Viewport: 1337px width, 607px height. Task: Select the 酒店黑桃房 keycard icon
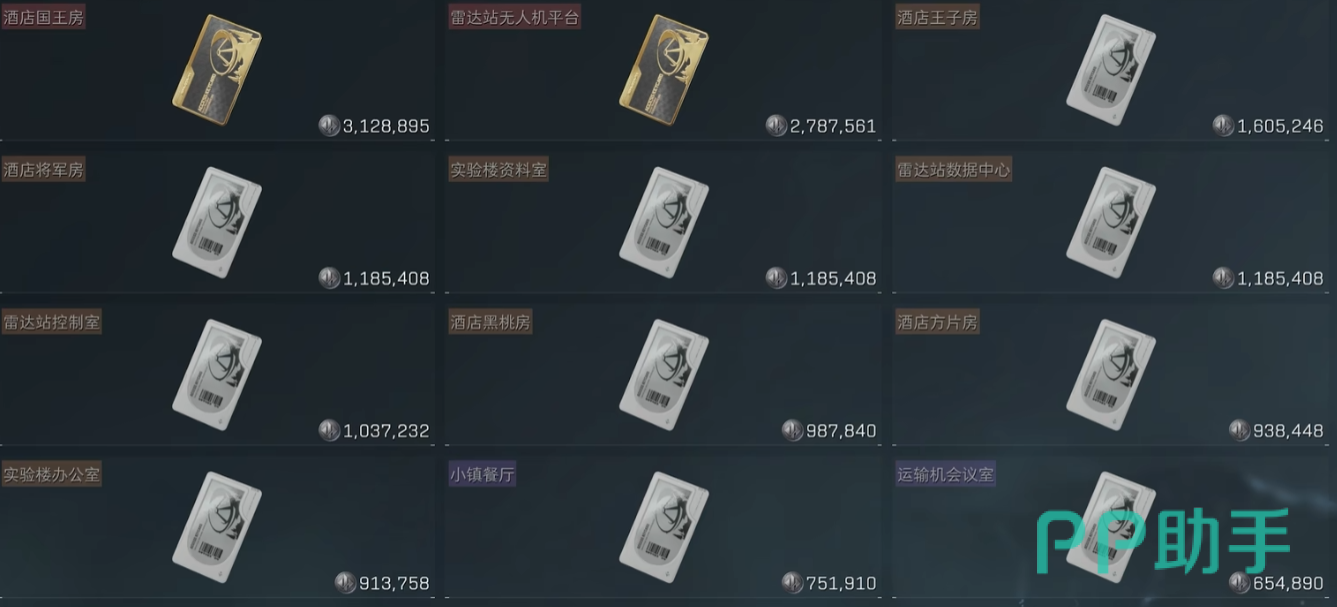[665, 373]
